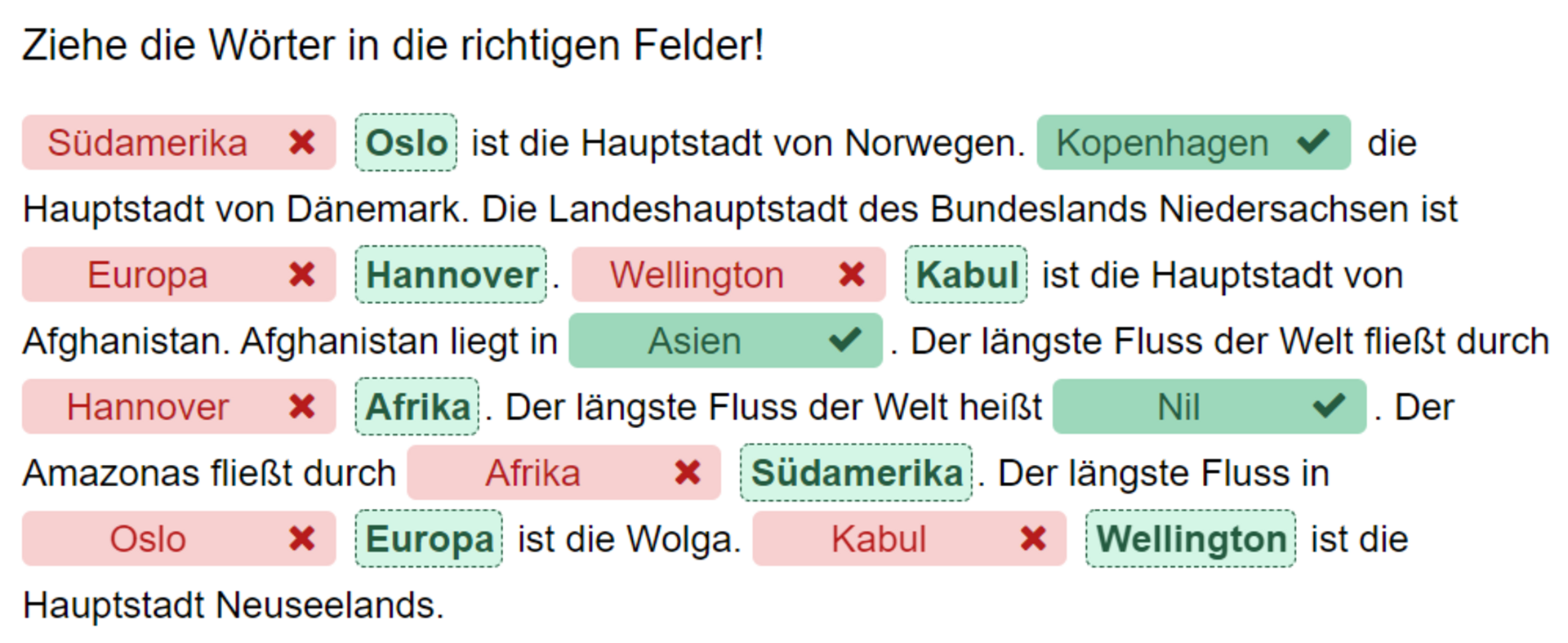The image size is (1568, 643).
Task: Click the green dashed Europa solution label
Action: [429, 538]
